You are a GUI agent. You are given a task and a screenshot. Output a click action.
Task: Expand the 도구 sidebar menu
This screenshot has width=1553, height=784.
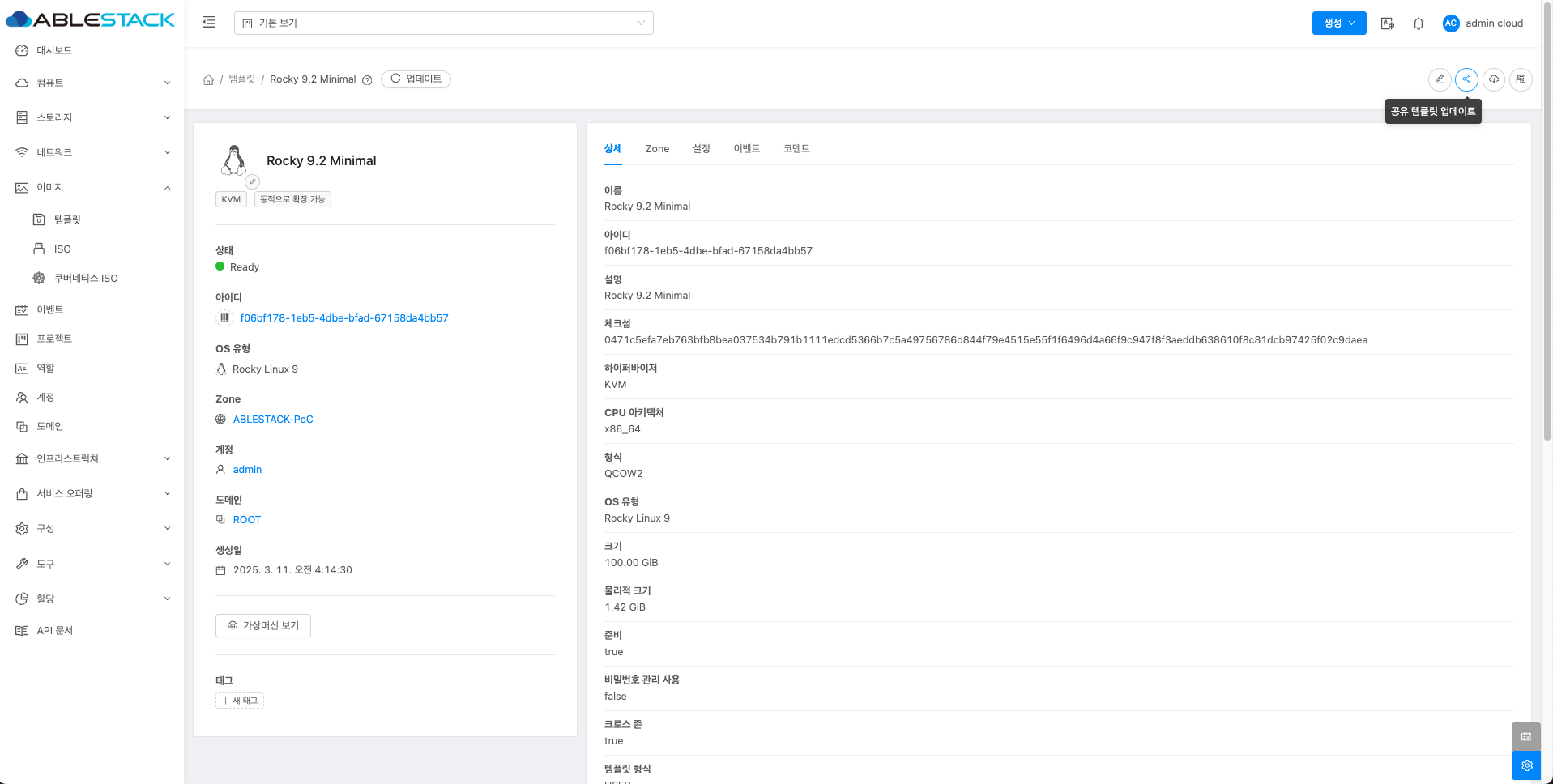click(x=92, y=564)
